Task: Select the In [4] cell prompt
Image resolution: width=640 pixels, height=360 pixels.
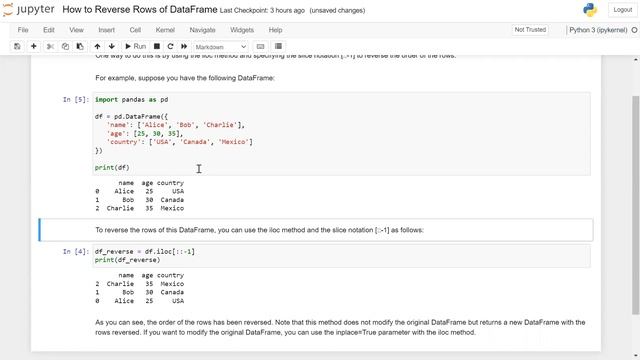Action: click(x=76, y=251)
